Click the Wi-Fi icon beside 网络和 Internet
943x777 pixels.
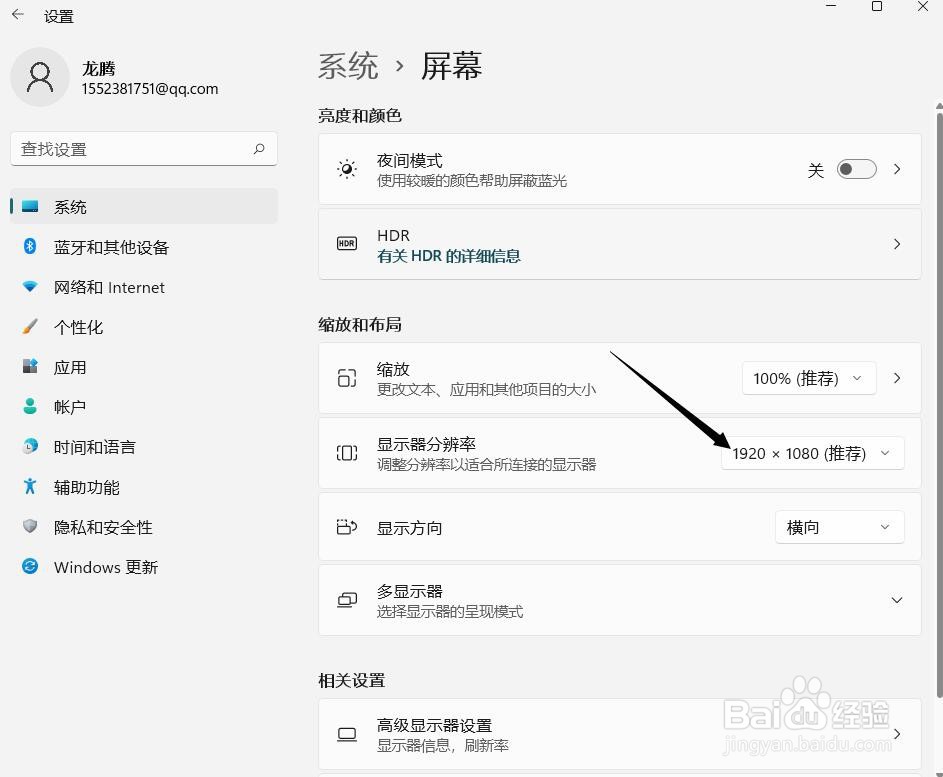point(29,287)
